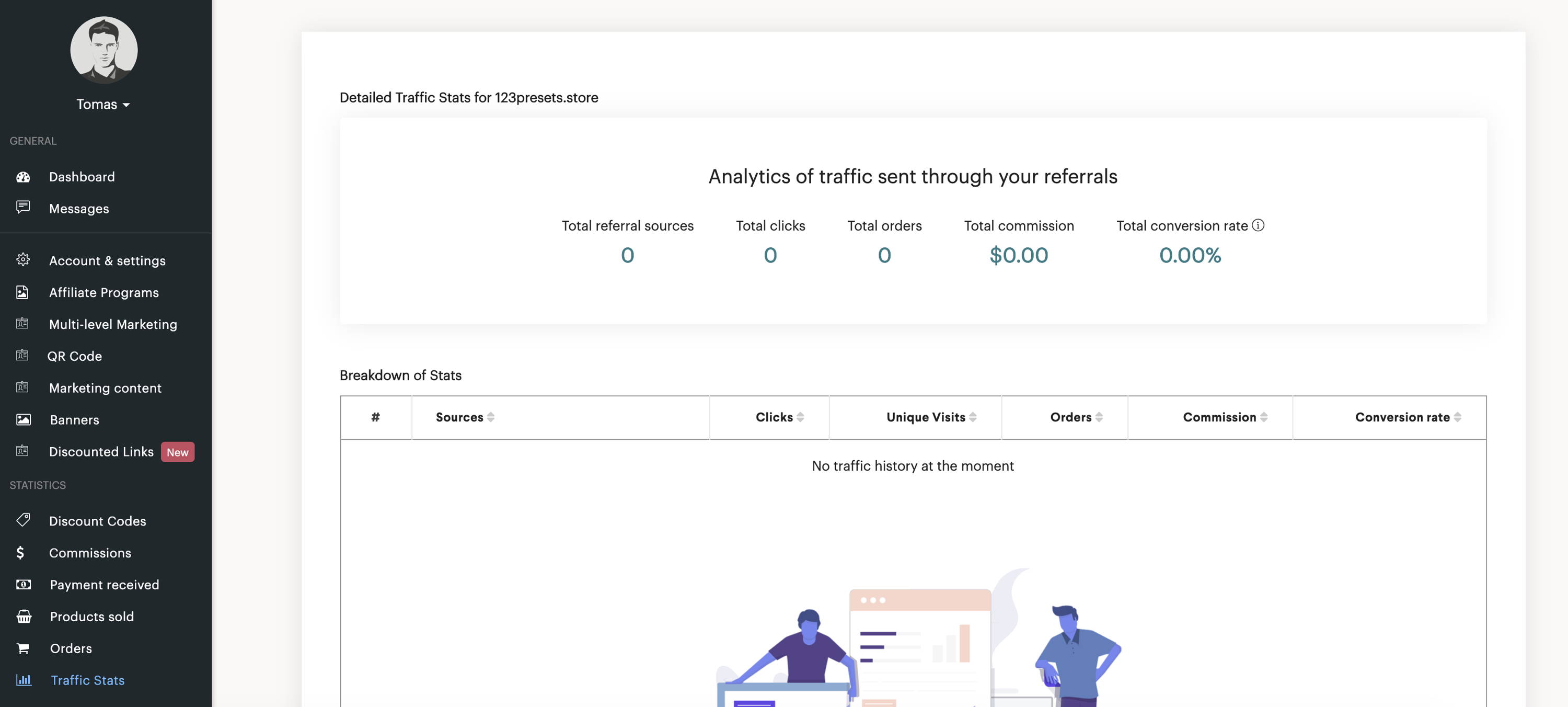Image resolution: width=1568 pixels, height=707 pixels.
Task: Click the red New badge
Action: [178, 452]
